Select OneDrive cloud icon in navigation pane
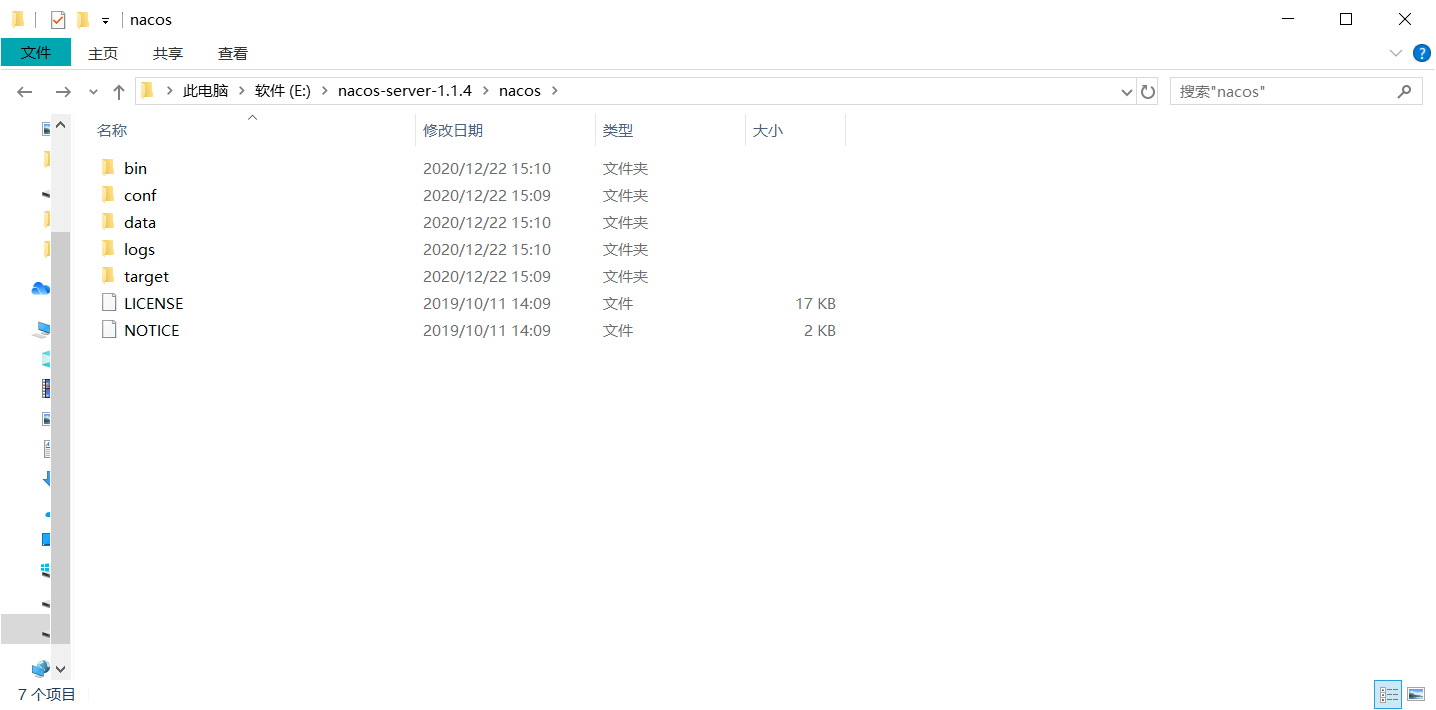1436x710 pixels. pyautogui.click(x=40, y=288)
